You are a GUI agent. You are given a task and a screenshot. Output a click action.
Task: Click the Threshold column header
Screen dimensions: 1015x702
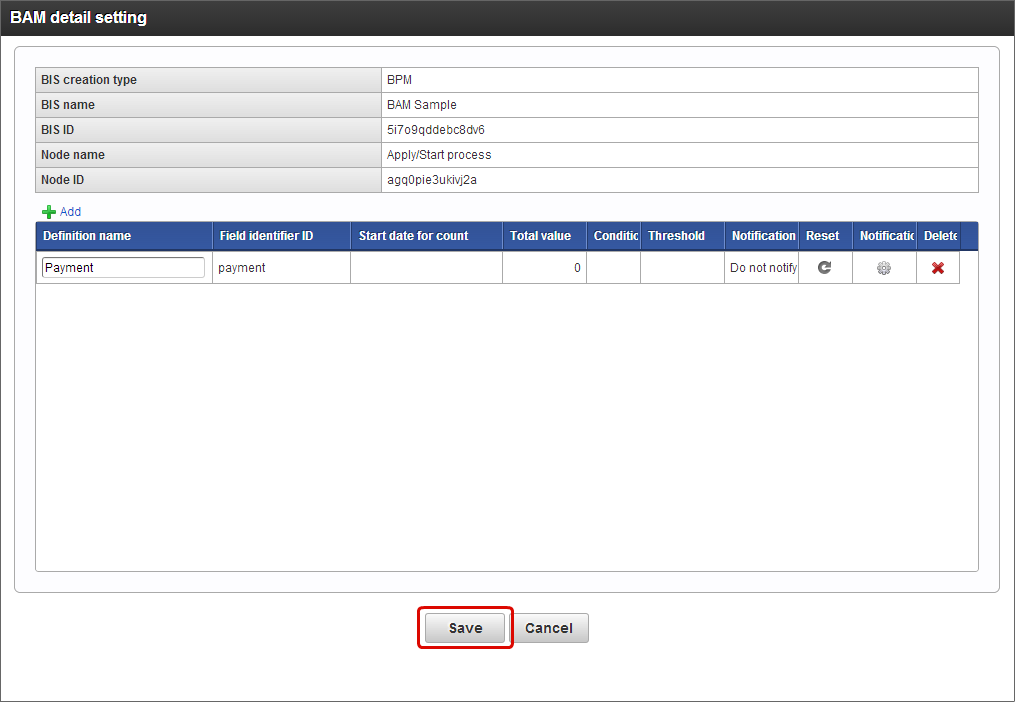[682, 236]
